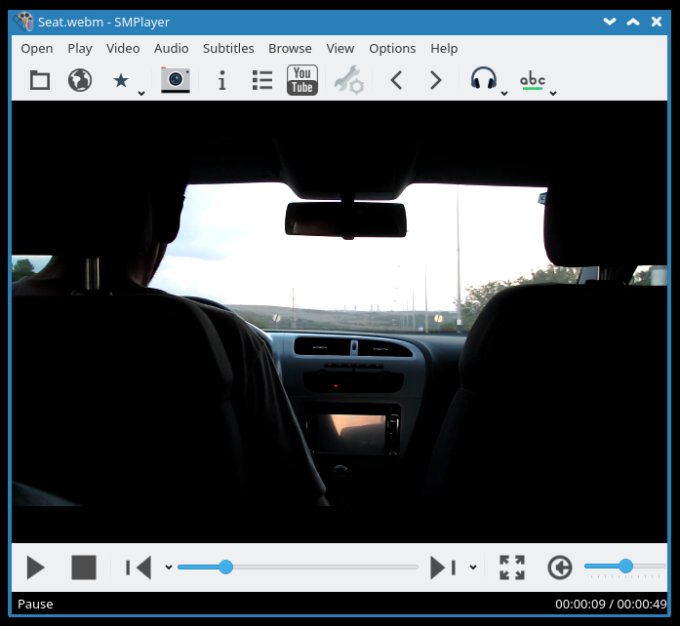Expand the subtitle track abc dropdown
The width and height of the screenshot is (680, 626).
[x=553, y=93]
